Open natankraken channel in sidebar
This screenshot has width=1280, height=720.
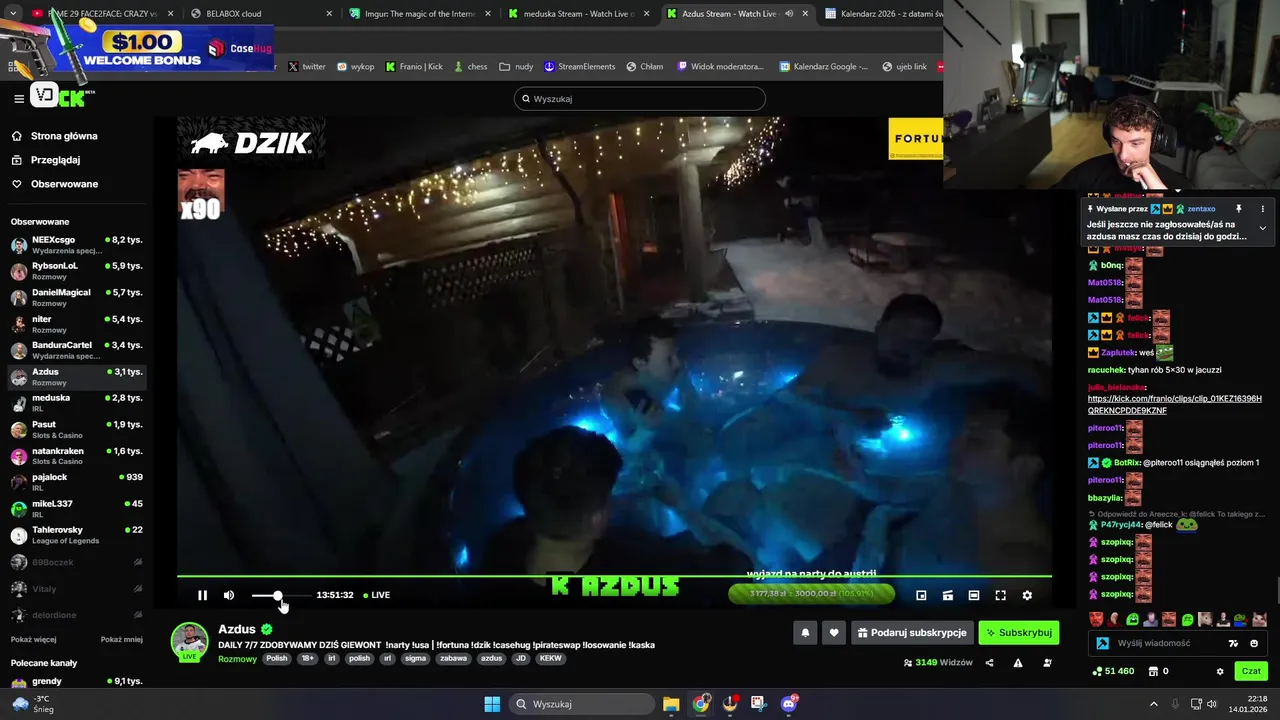[x=77, y=456]
